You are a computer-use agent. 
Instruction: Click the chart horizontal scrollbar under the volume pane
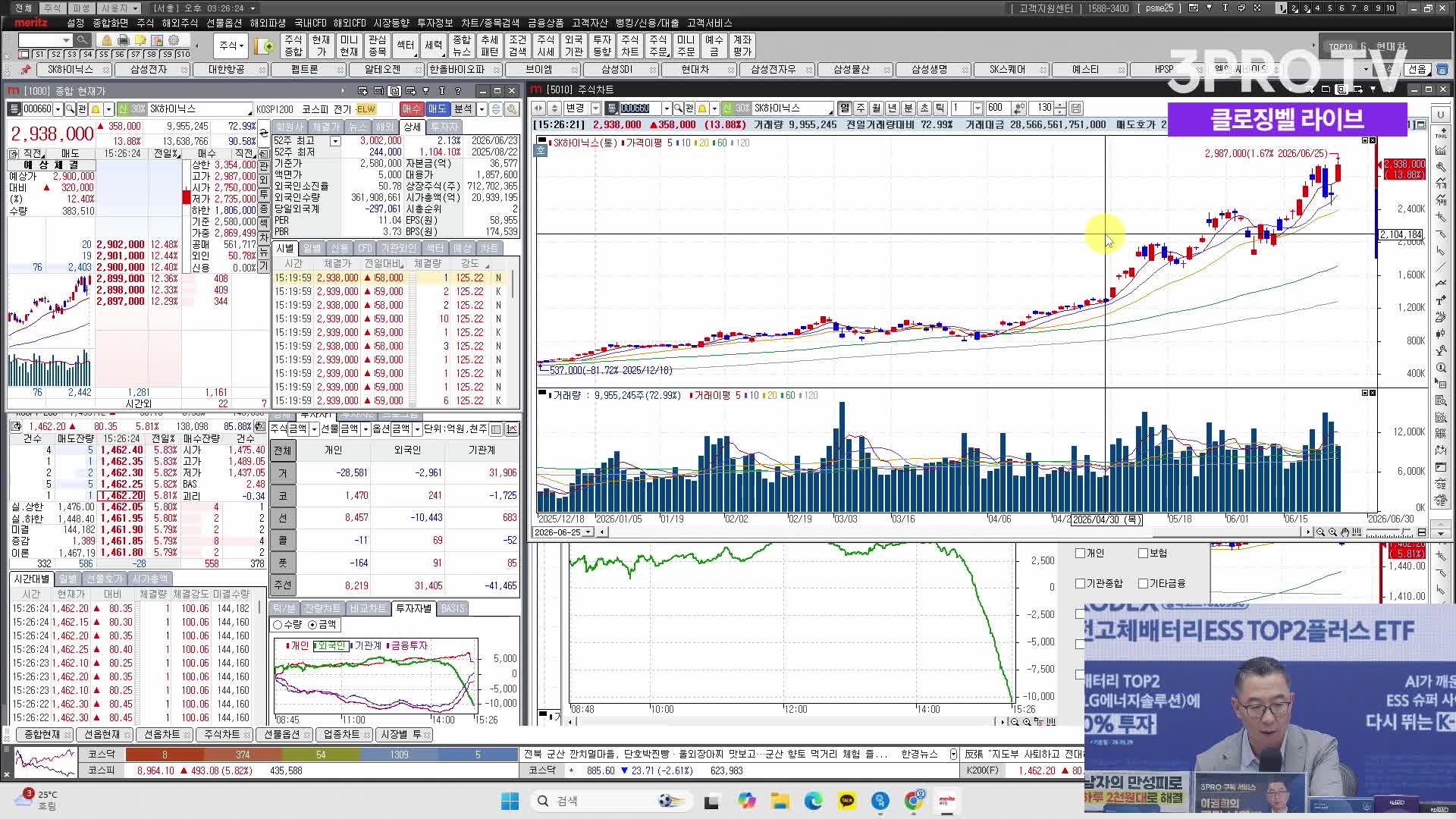(954, 532)
